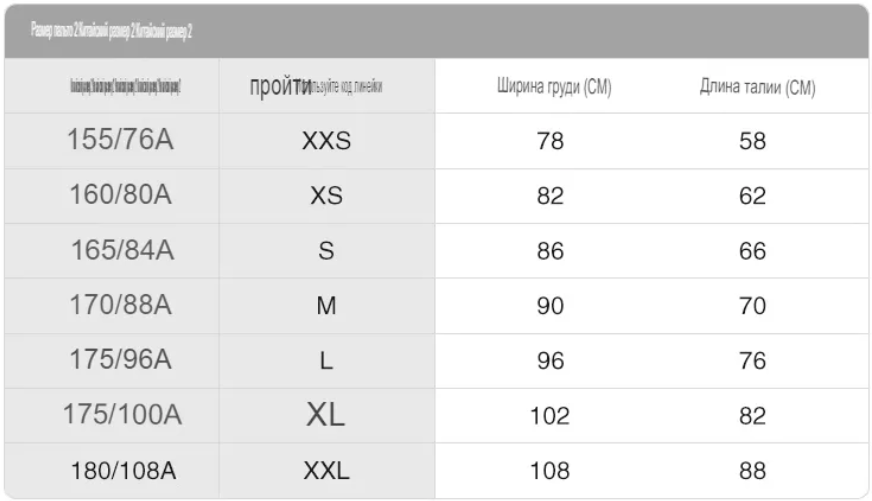Click the 165/84A size cell

tap(122, 250)
